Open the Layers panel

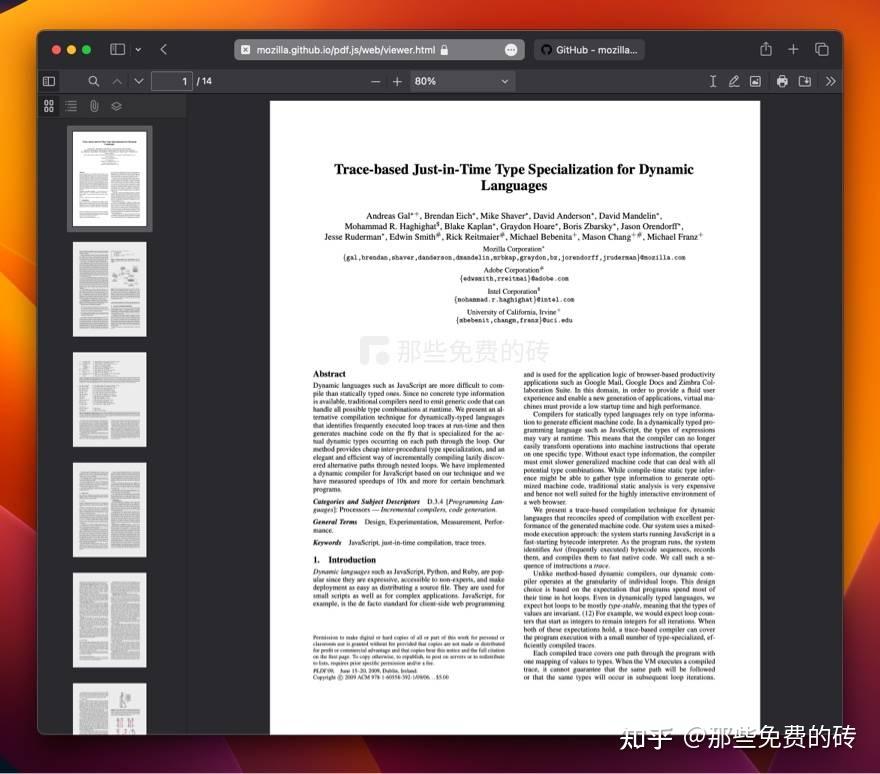(x=116, y=106)
